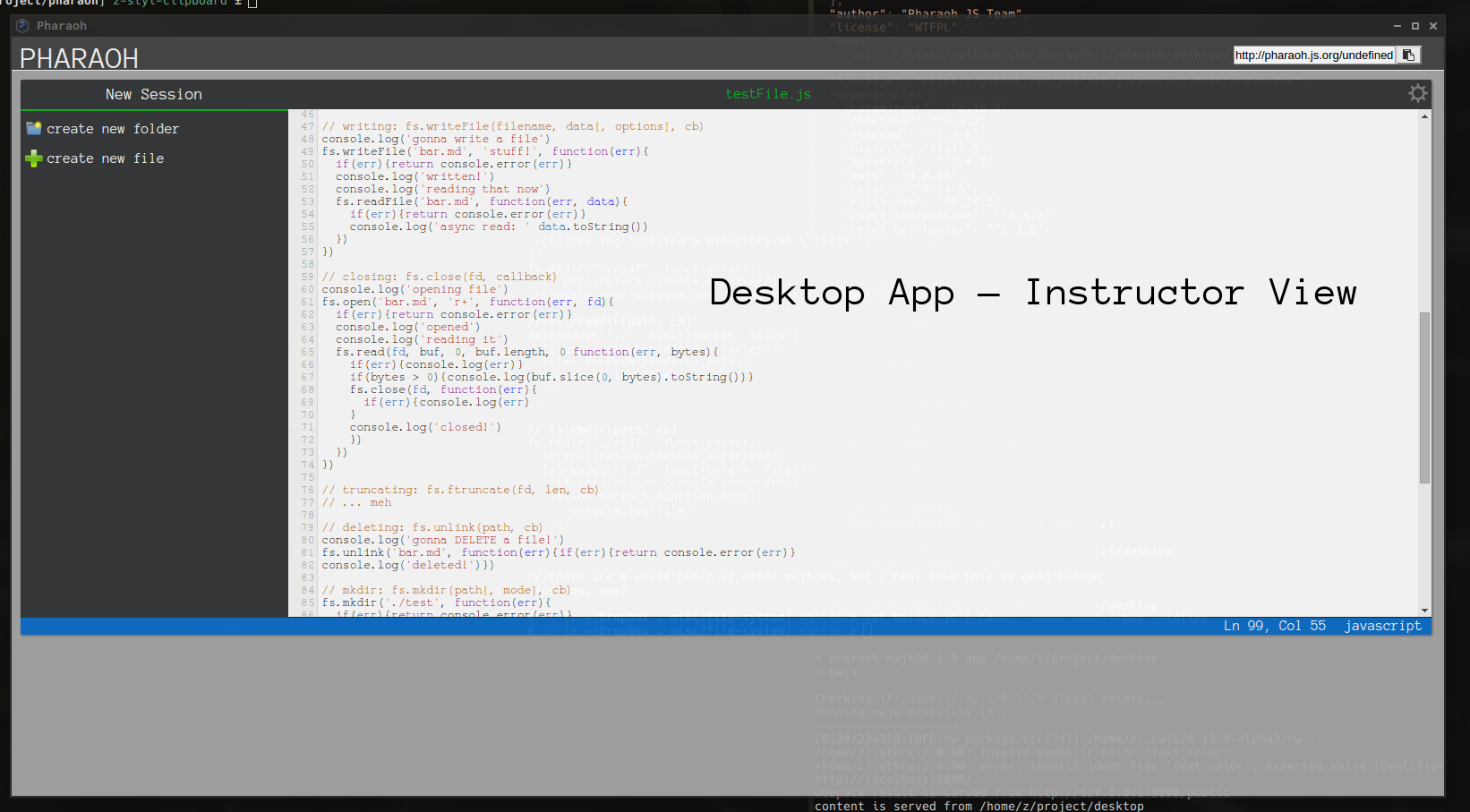Viewport: 1470px width, 812px height.
Task: Click the green plus icon for new file
Action: [x=34, y=158]
